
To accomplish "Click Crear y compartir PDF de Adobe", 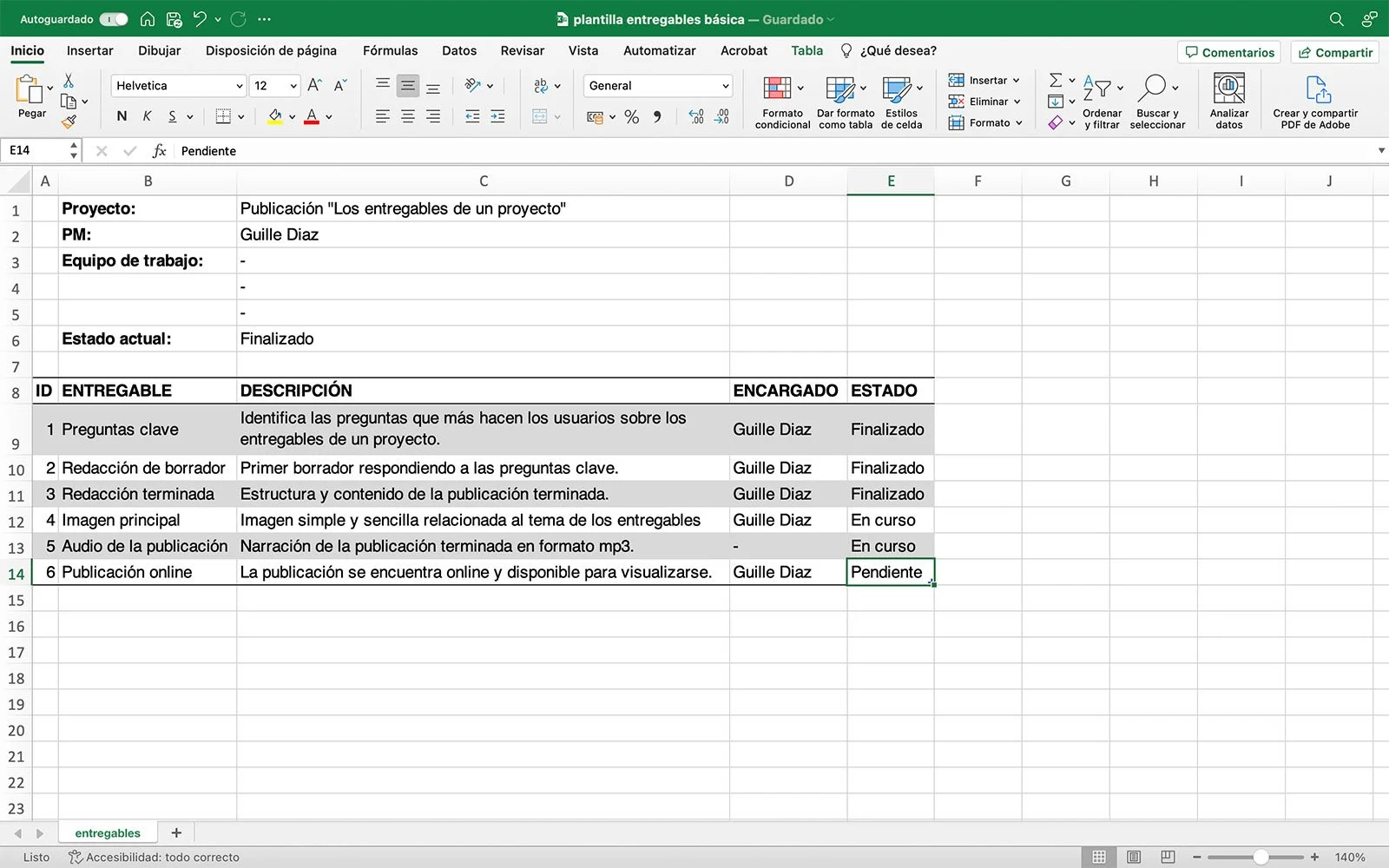I will [x=1316, y=100].
